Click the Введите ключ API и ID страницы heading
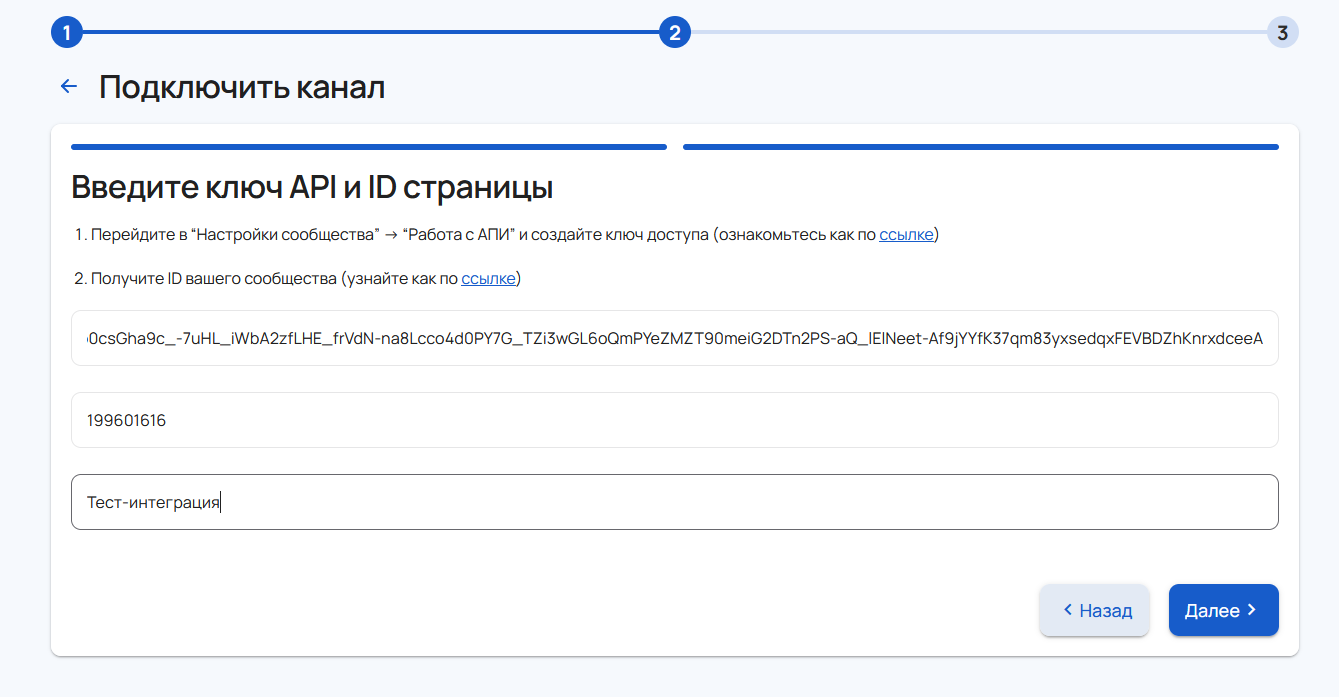This screenshot has width=1339, height=697. [312, 188]
